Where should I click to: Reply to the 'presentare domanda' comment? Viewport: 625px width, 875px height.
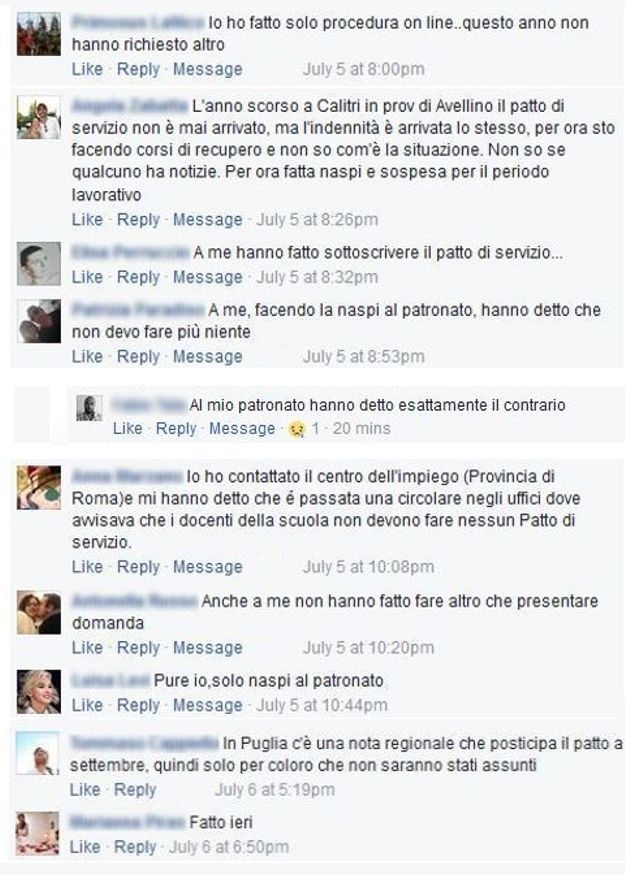138,648
